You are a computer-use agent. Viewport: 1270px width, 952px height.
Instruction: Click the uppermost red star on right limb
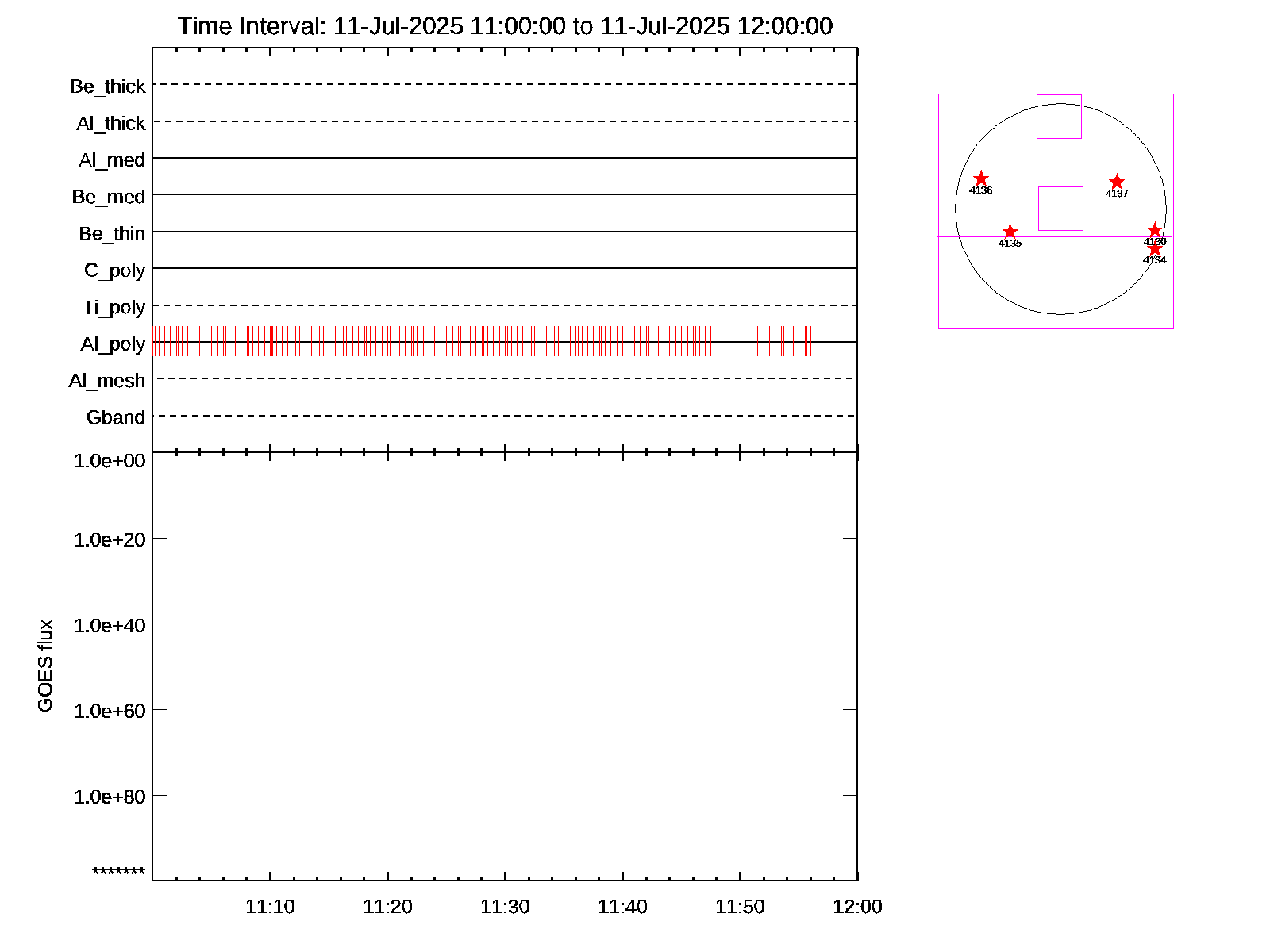tap(1155, 230)
